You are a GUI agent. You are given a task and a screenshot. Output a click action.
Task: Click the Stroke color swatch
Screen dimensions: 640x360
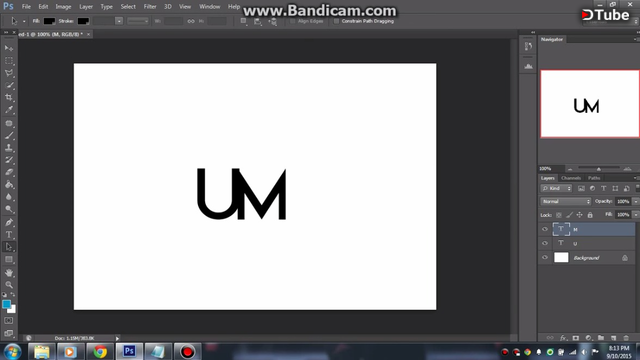click(83, 21)
